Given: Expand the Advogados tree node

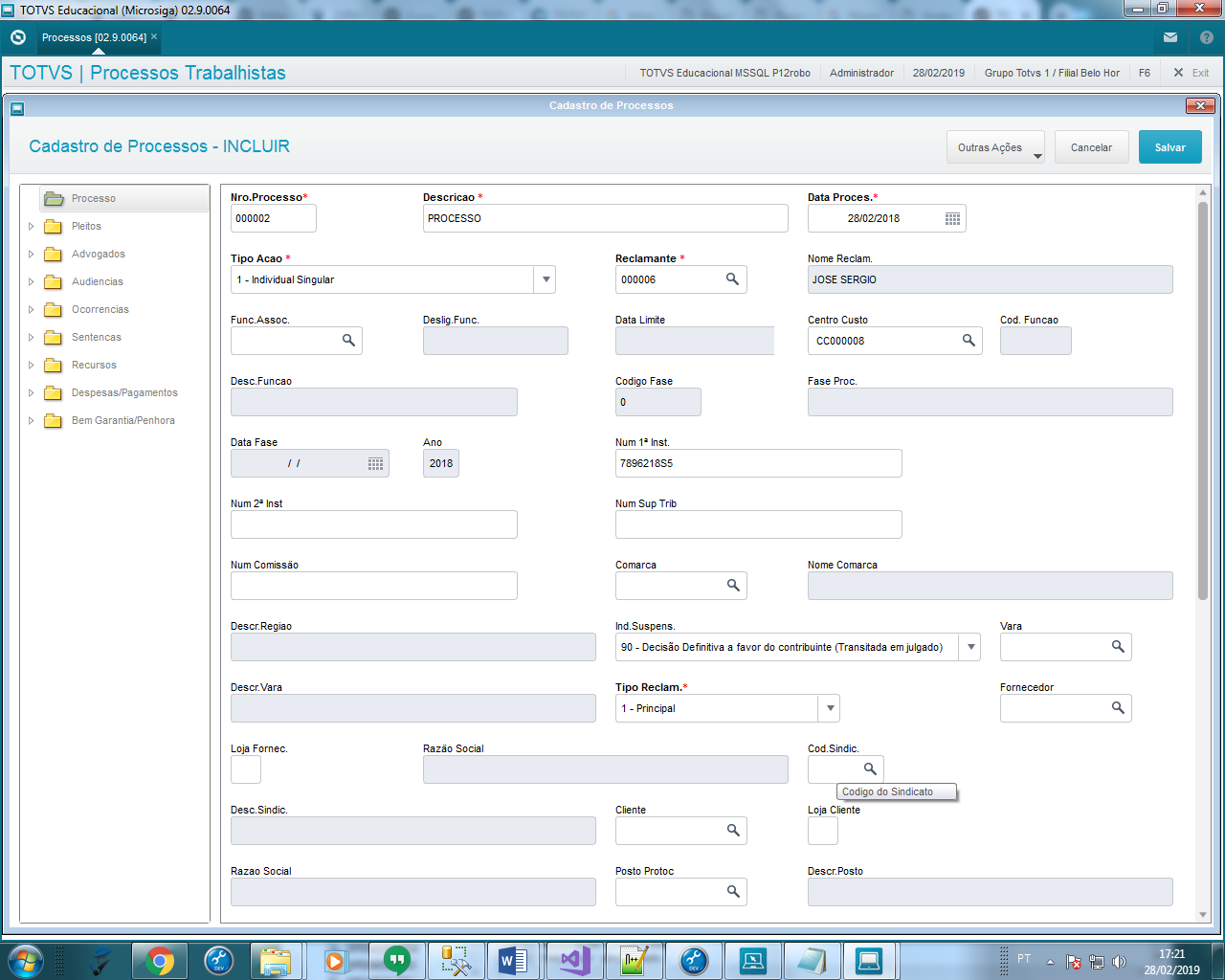Looking at the screenshot, I should 31,255.
